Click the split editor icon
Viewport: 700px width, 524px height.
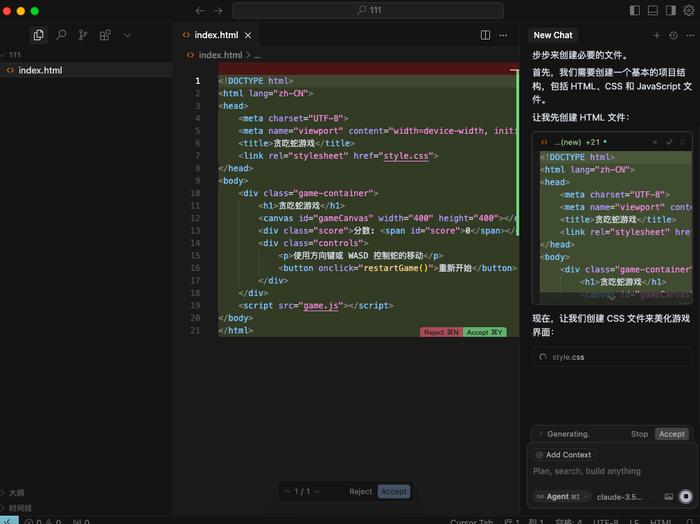pos(486,35)
